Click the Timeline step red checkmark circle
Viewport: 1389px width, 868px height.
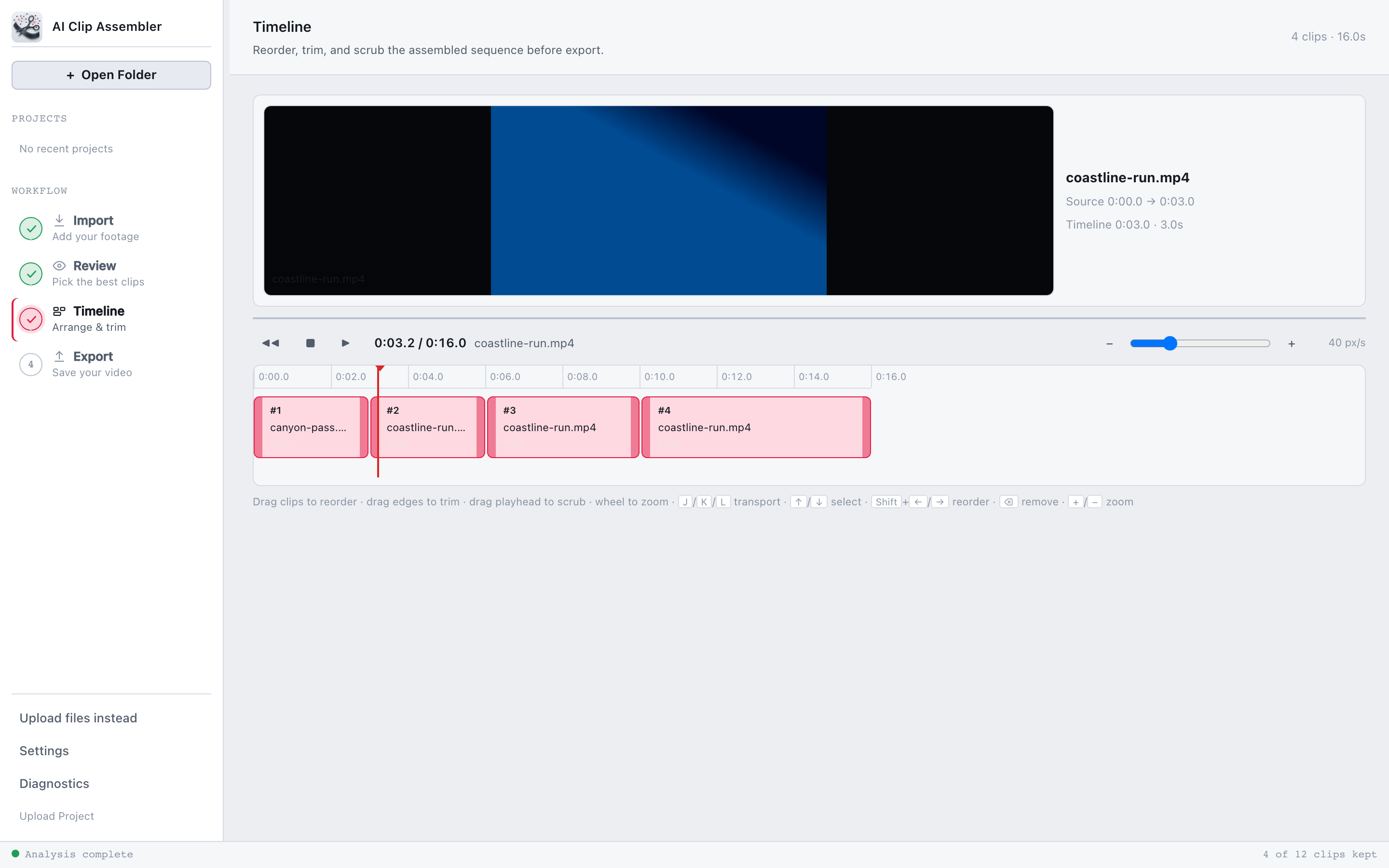31,319
